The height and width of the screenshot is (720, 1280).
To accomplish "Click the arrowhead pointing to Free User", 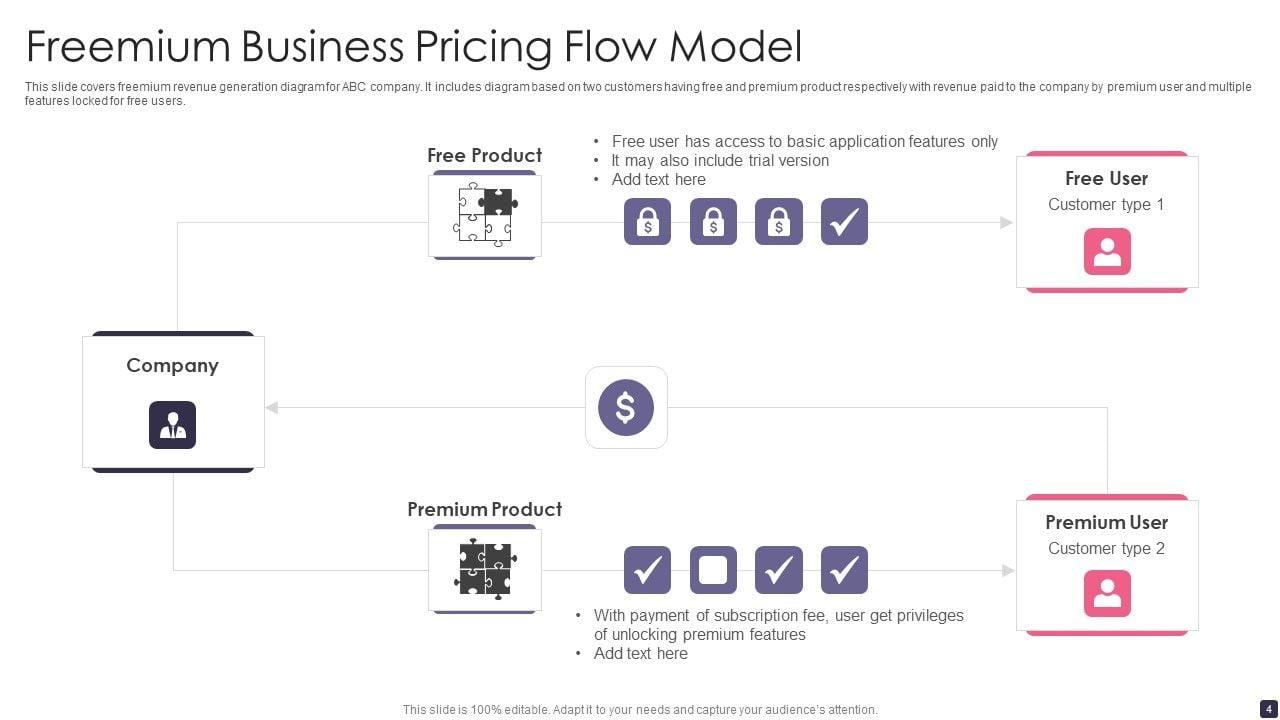I will pos(1006,222).
